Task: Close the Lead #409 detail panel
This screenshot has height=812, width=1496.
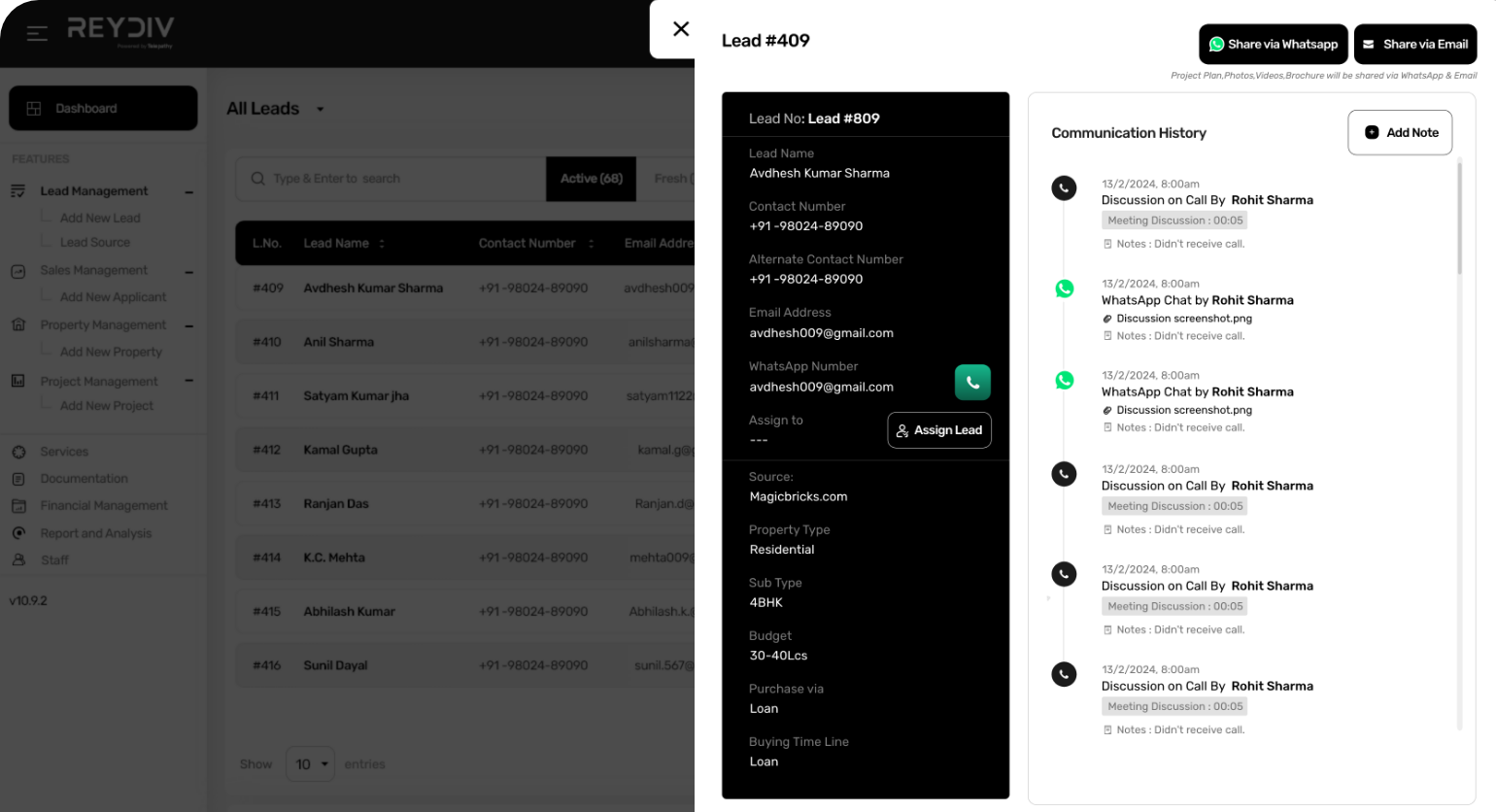Action: (681, 29)
